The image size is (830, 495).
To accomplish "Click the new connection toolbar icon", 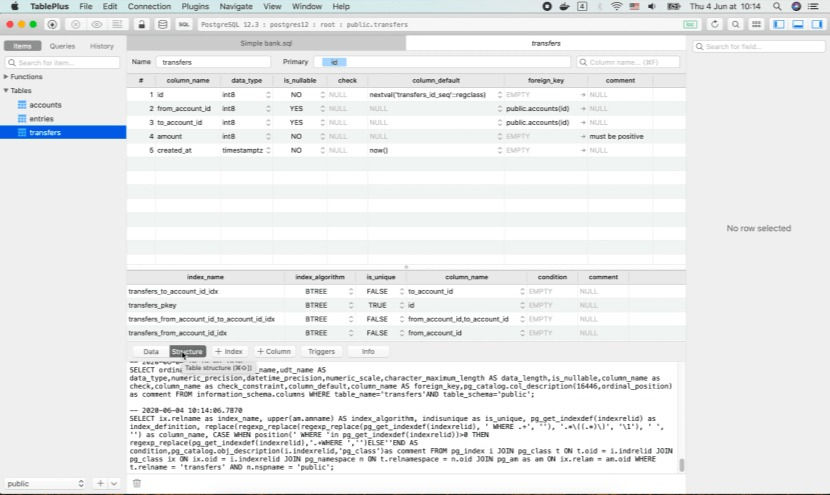I will [x=52, y=24].
